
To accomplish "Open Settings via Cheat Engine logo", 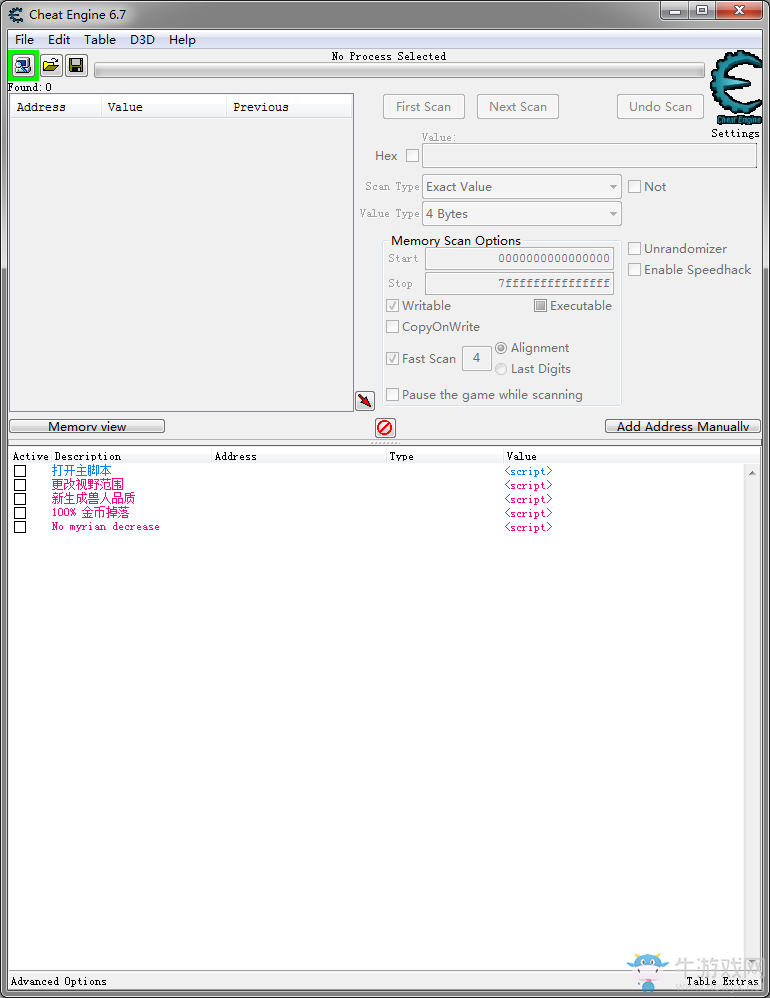I will coord(736,88).
